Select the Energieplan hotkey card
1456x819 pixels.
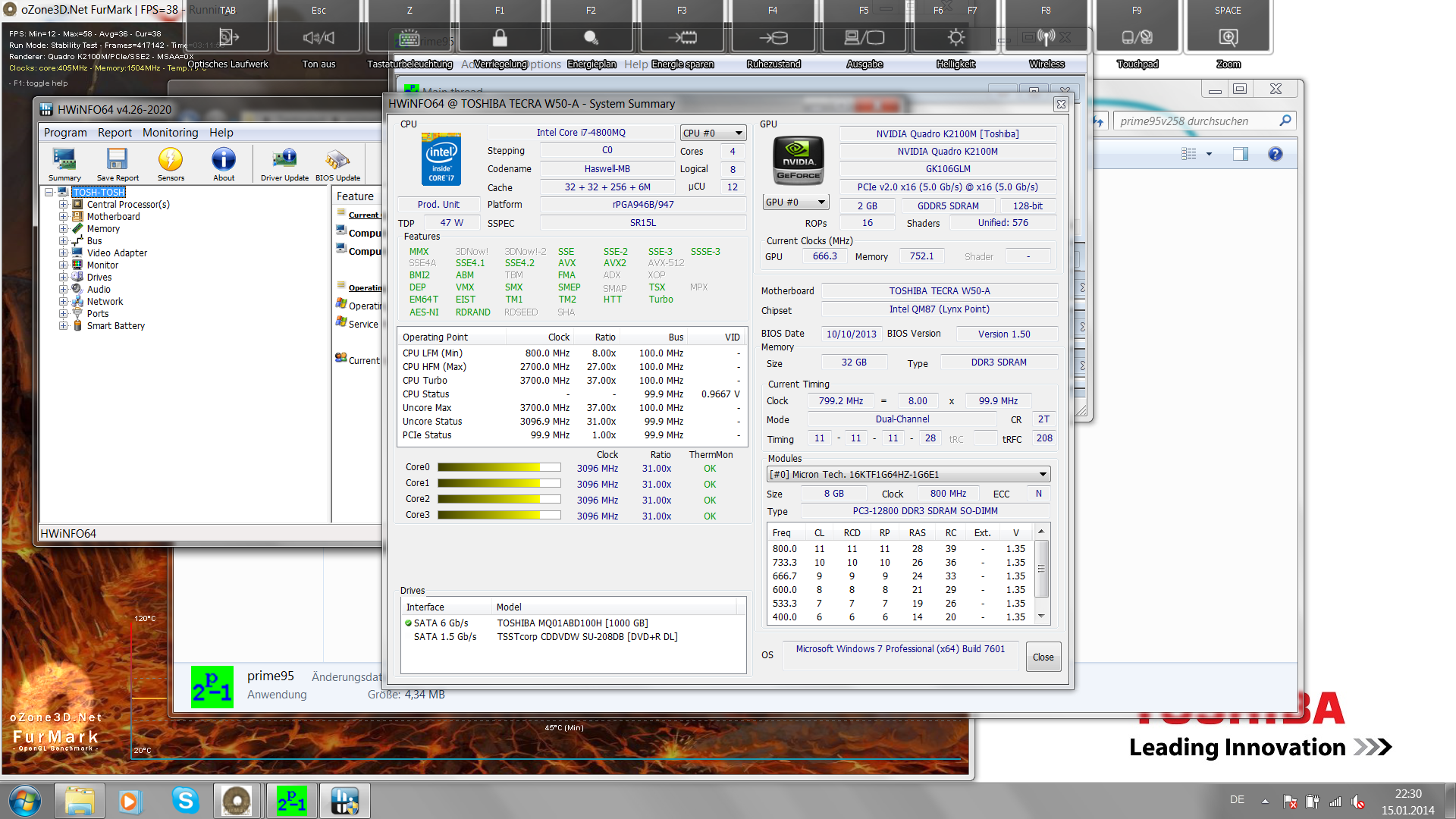pyautogui.click(x=591, y=36)
